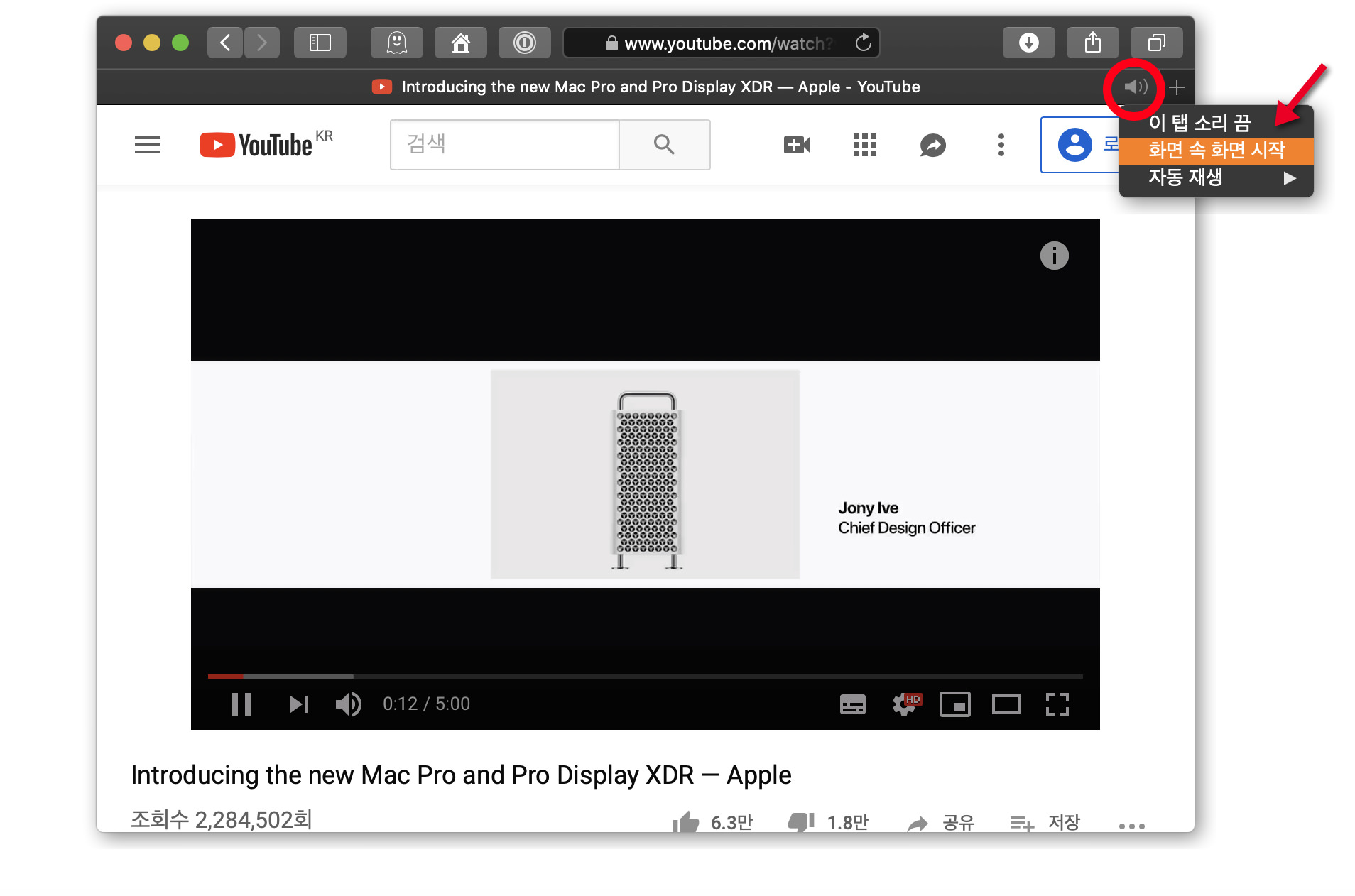This screenshot has width=1355, height=896.
Task: Click the video title below the player
Action: (461, 775)
